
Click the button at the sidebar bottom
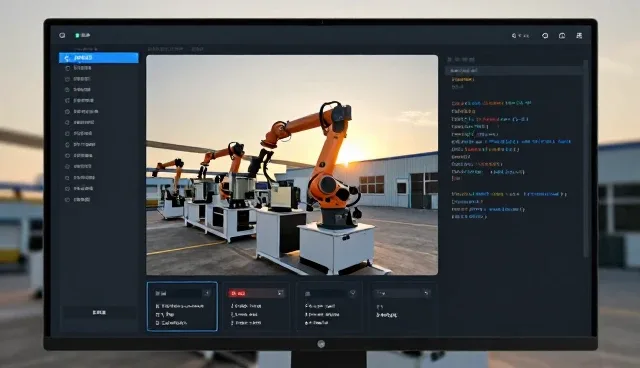pos(99,313)
